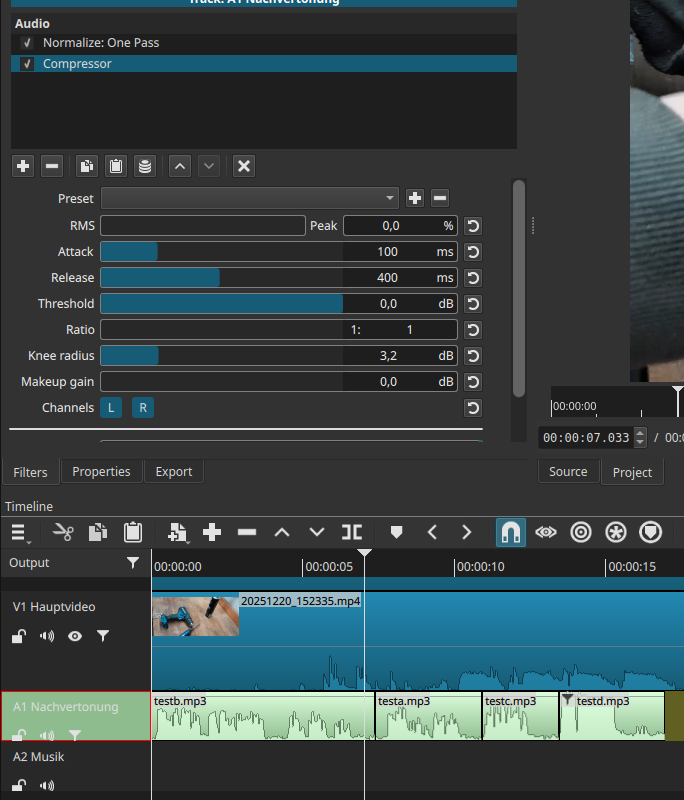Click the timeline cut scissors icon
This screenshot has height=800, width=684.
click(x=64, y=532)
